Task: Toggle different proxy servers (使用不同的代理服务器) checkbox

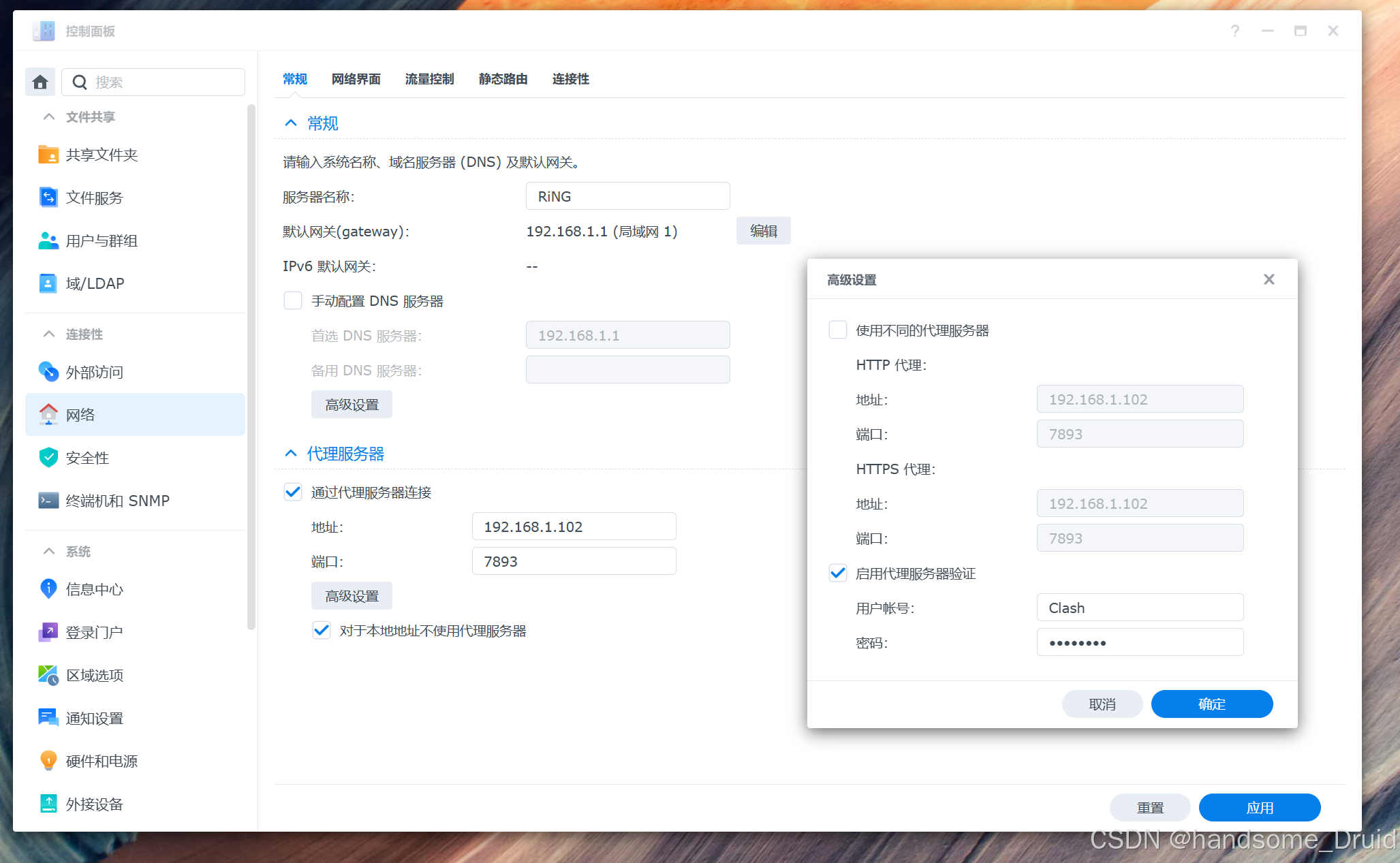Action: point(837,330)
